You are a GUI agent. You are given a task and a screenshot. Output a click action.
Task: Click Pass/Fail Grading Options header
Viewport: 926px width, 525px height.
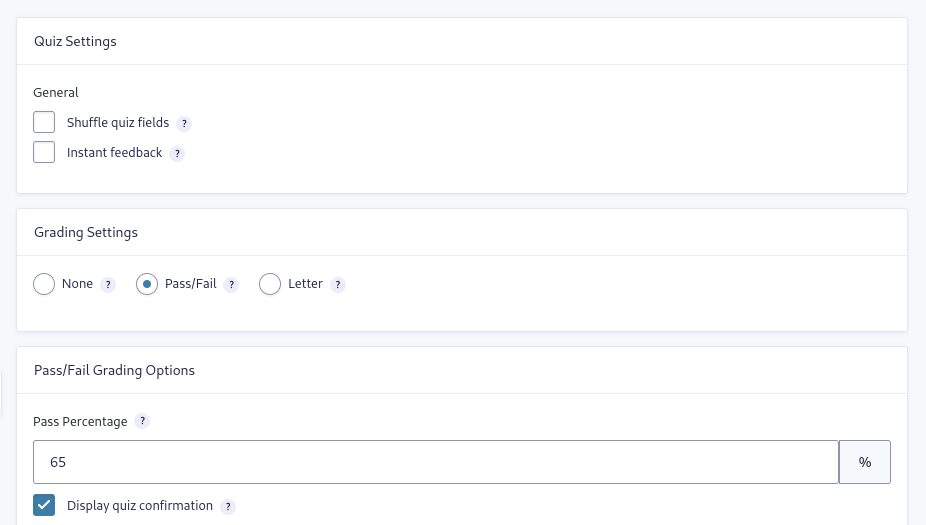[462, 370]
